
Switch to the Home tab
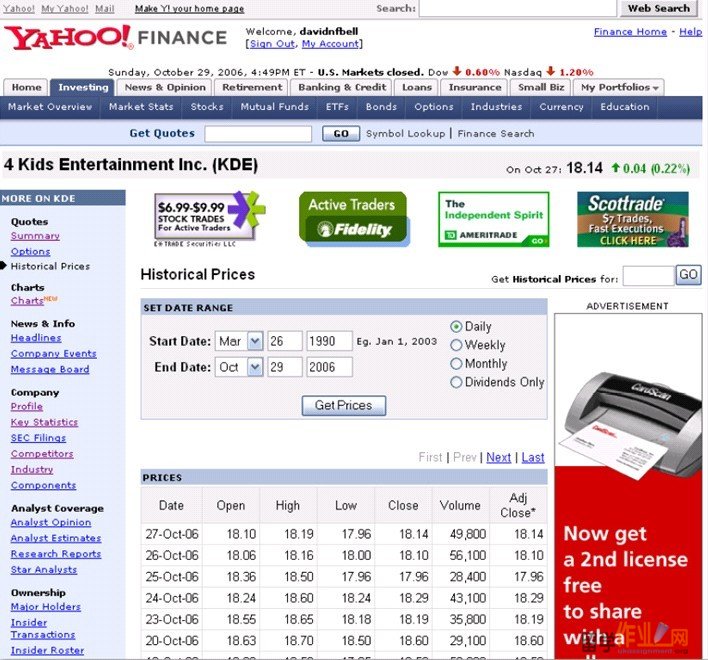coord(26,87)
